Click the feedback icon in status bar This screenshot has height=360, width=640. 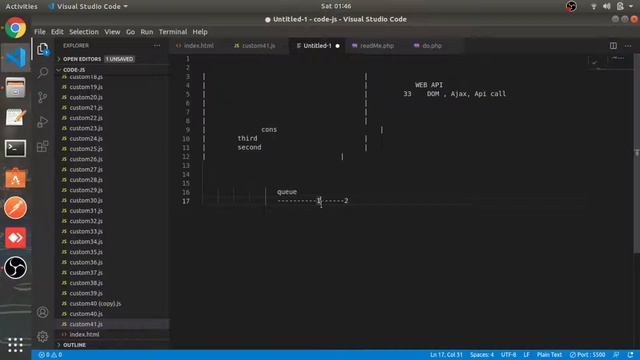[x=616, y=355]
